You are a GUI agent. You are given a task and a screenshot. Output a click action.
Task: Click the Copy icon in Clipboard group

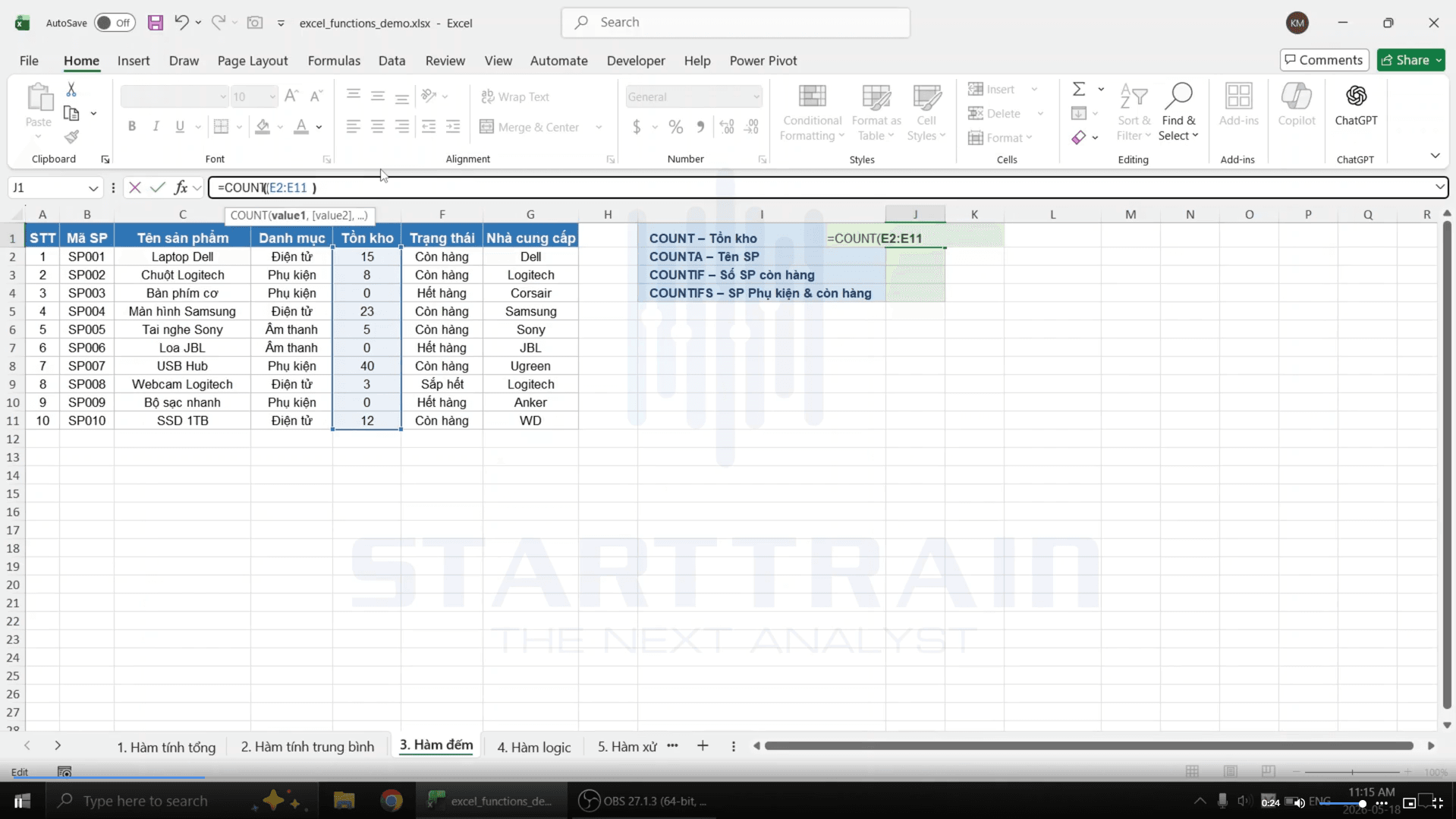click(71, 113)
